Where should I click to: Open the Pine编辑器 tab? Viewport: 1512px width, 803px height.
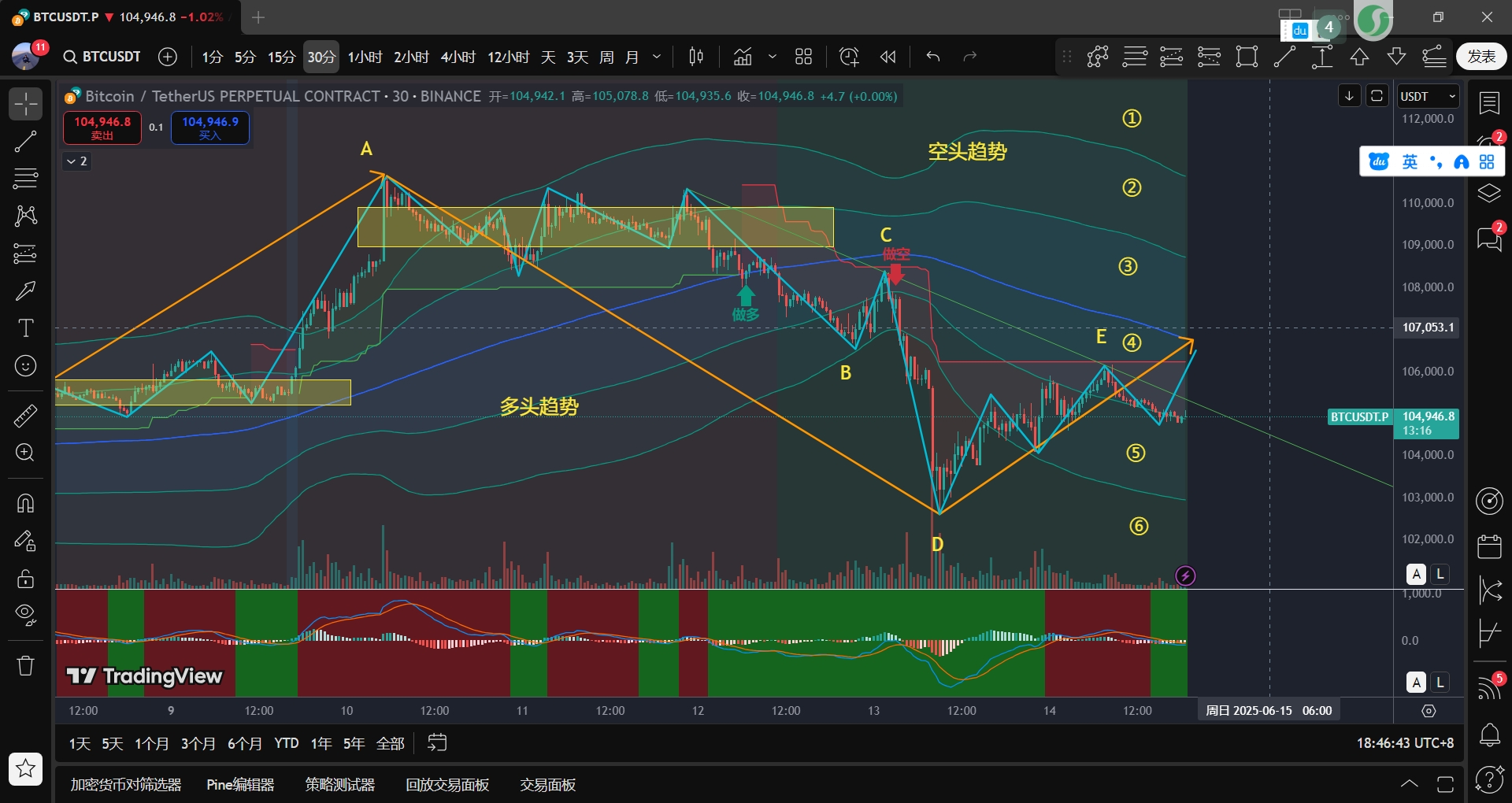pyautogui.click(x=240, y=785)
